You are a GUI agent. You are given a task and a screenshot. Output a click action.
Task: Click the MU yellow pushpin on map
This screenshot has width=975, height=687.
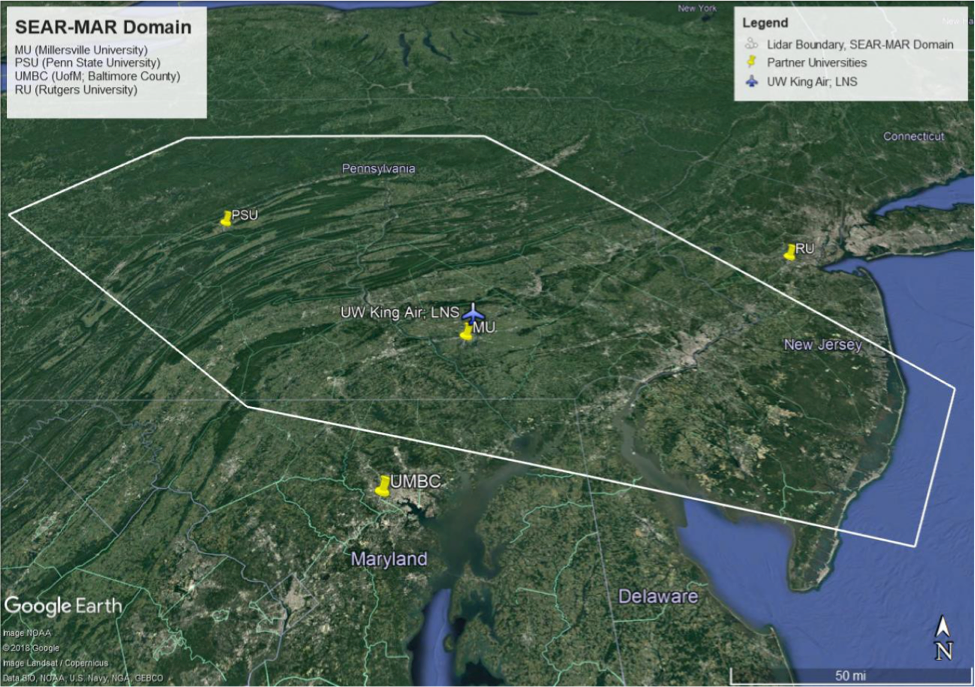tap(466, 332)
